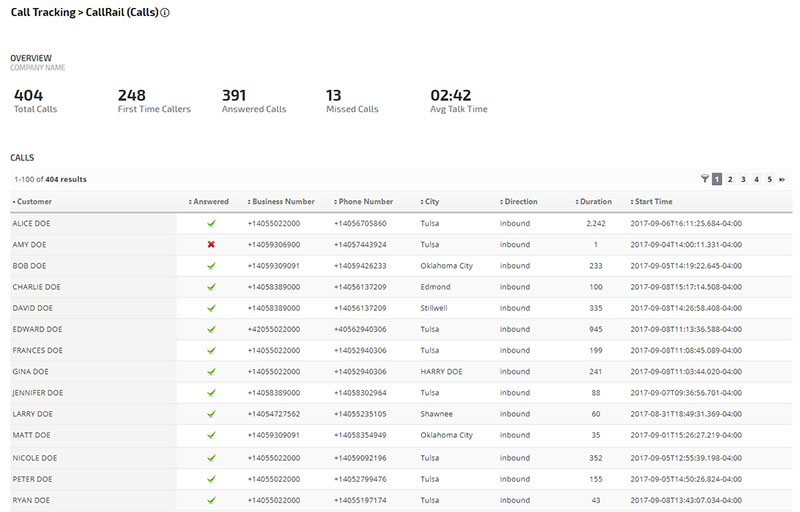
Task: Open the table filter funnel icon
Action: tap(704, 179)
